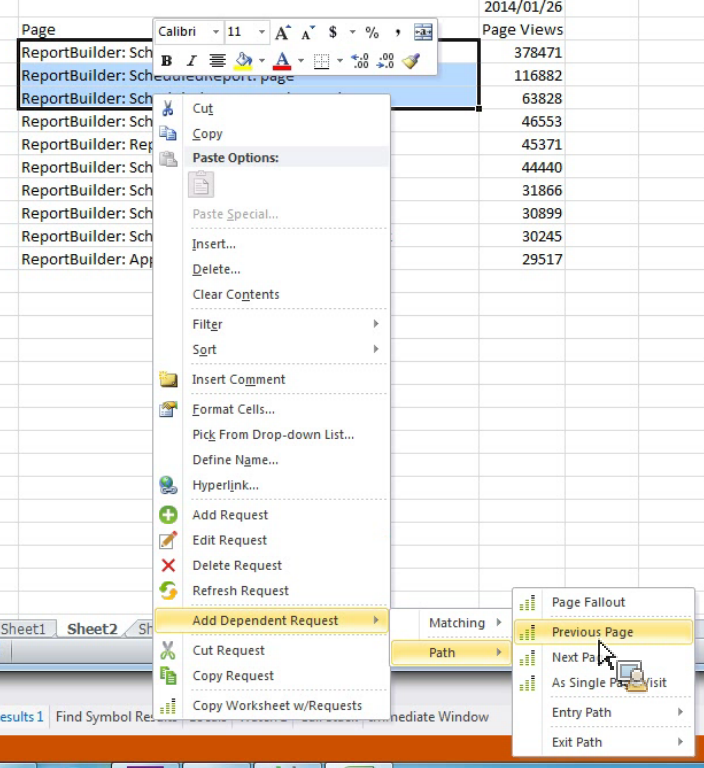Select the Format Painter brush

(x=411, y=61)
